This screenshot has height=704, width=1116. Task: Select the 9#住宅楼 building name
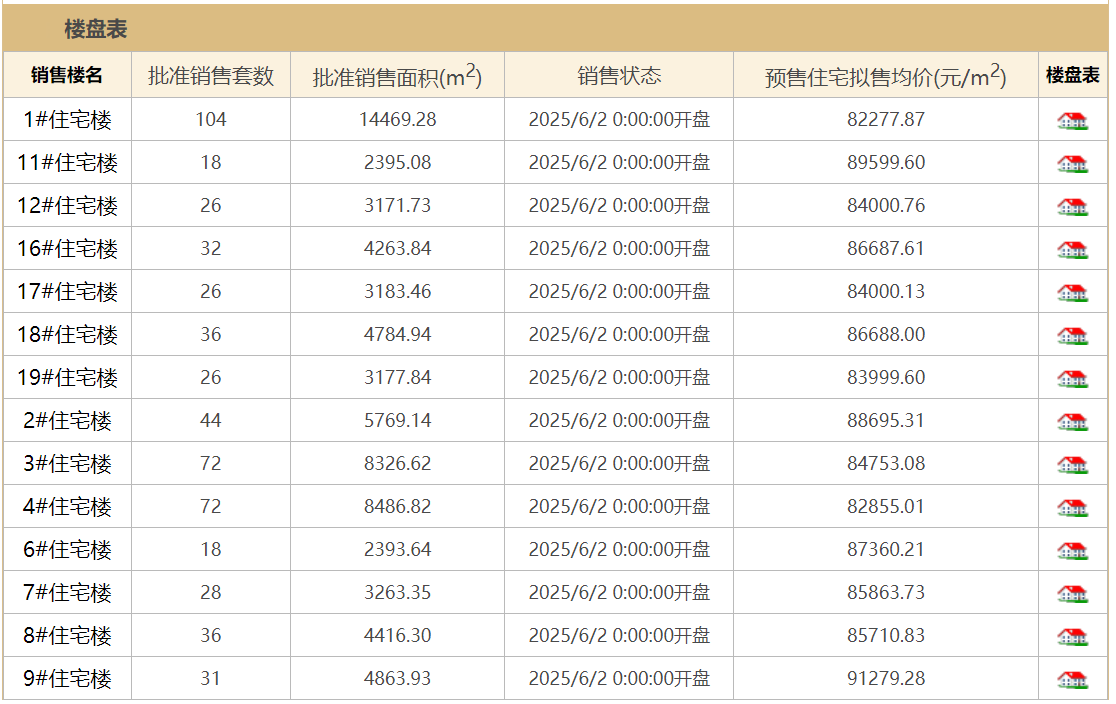(x=67, y=678)
